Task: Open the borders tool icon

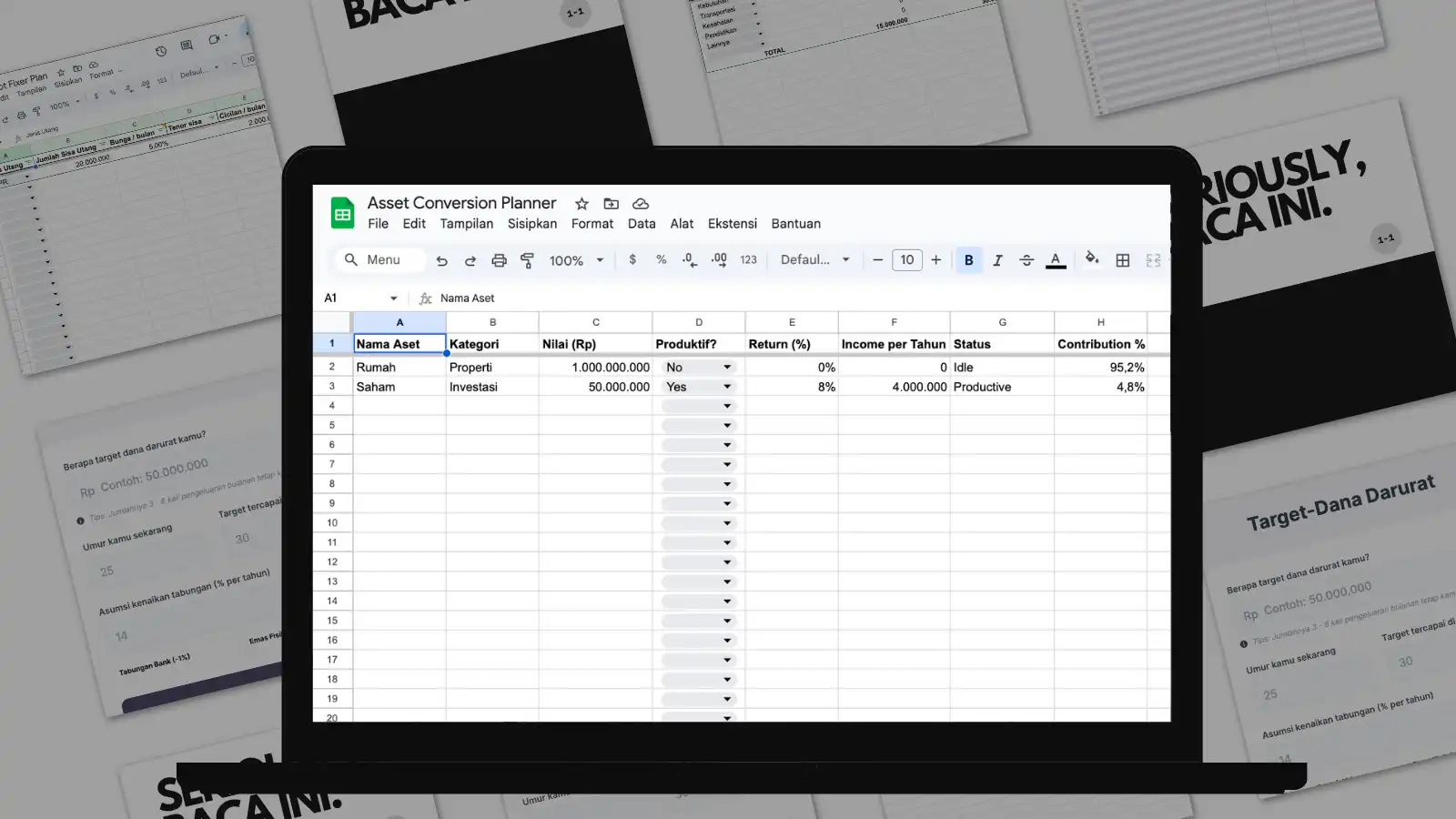Action: [1123, 260]
